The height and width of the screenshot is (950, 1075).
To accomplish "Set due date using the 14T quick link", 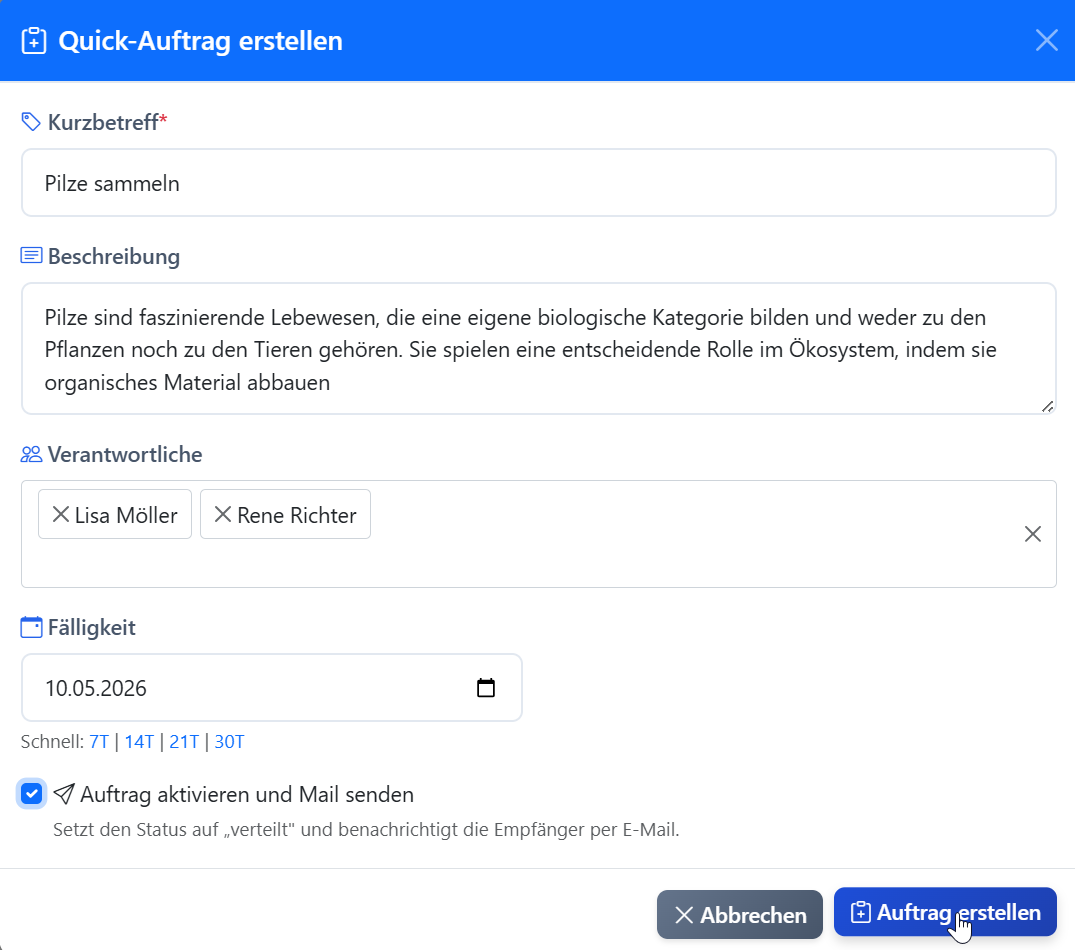I will point(138,742).
